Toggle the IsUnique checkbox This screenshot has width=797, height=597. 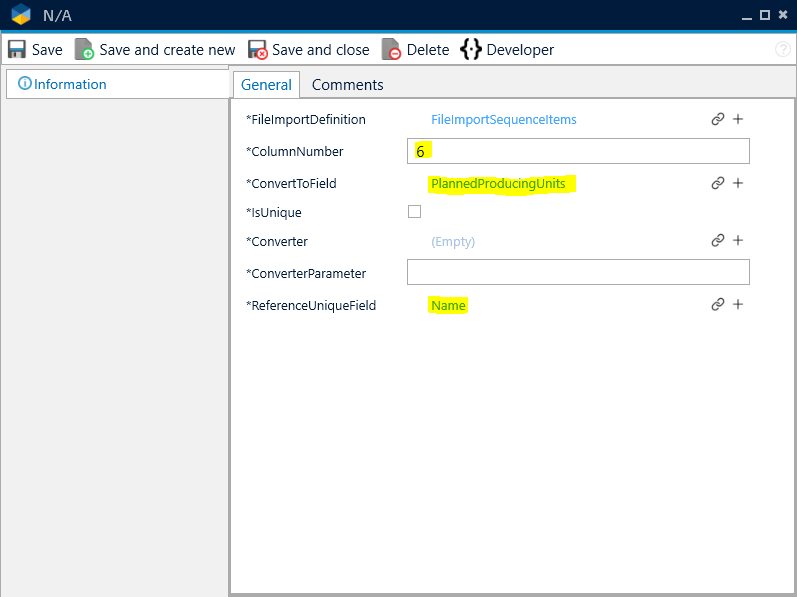[x=414, y=212]
